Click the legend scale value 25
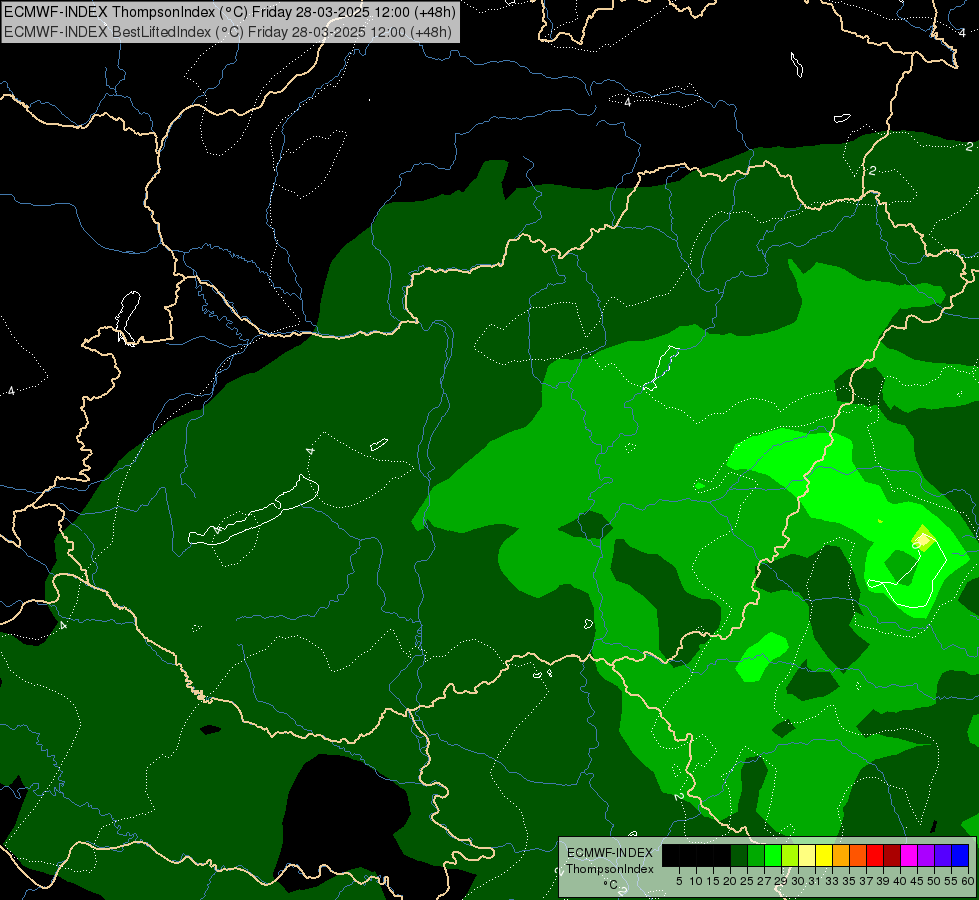This screenshot has height=900, width=979. (x=747, y=881)
